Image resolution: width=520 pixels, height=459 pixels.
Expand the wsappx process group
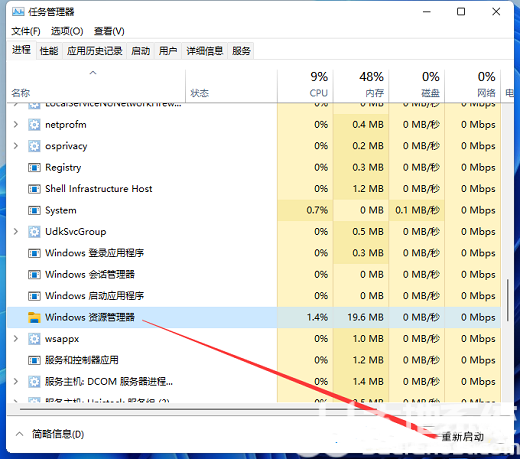pyautogui.click(x=15, y=339)
